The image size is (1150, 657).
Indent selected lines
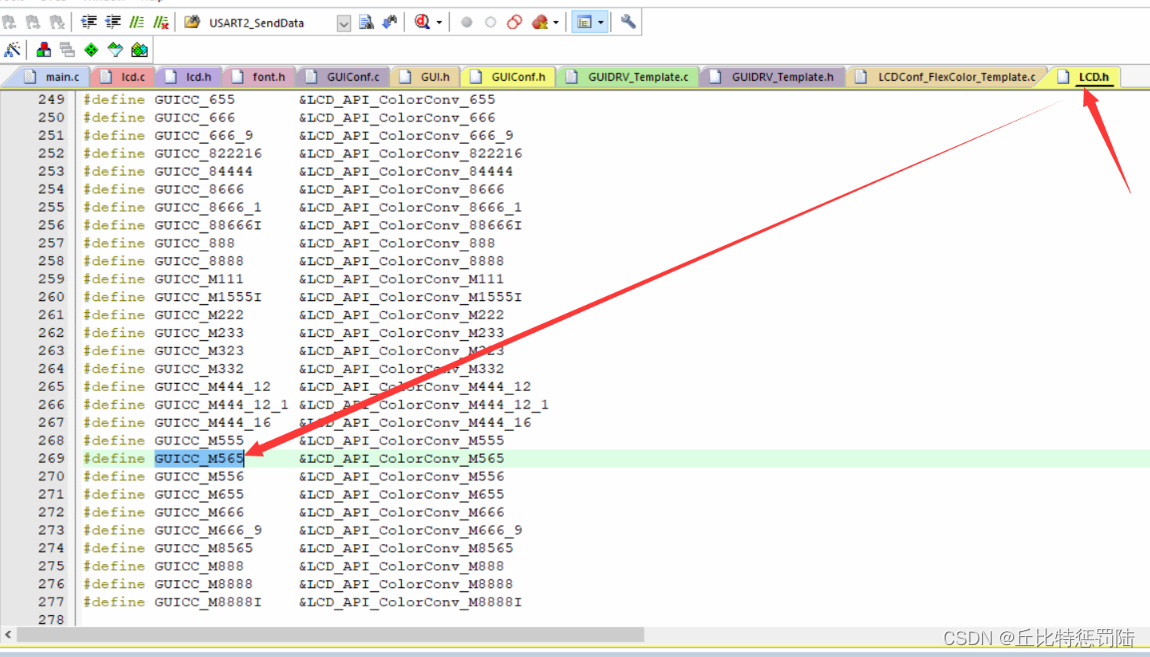tap(89, 23)
